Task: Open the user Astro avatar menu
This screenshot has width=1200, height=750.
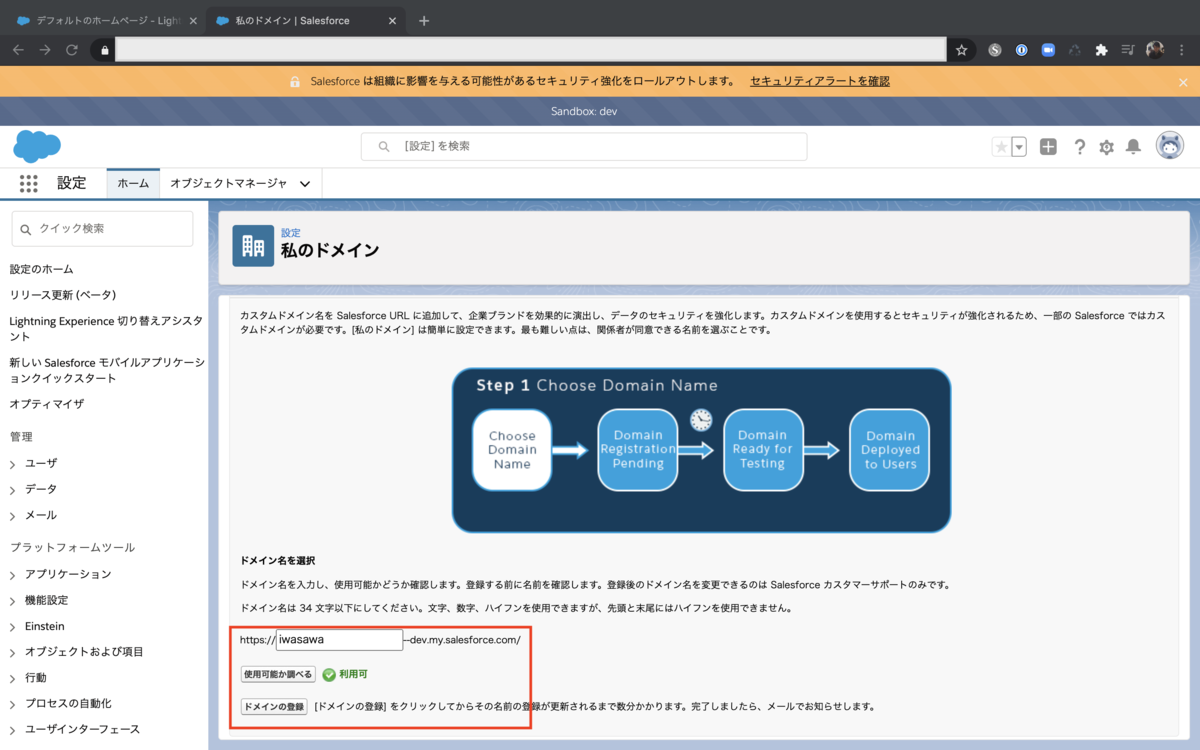Action: click(x=1169, y=146)
